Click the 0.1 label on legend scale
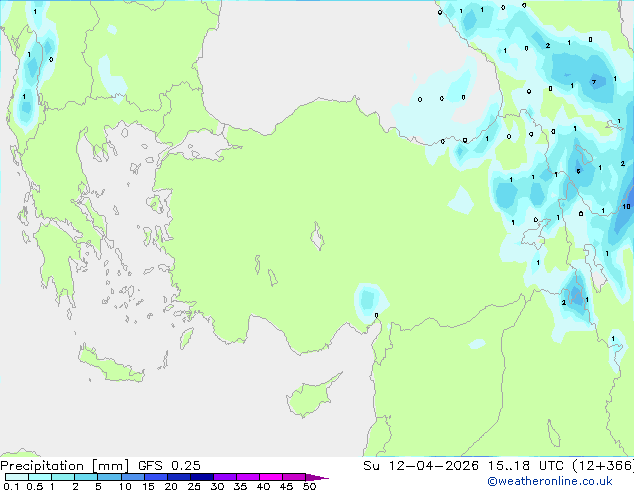 pos(10,487)
